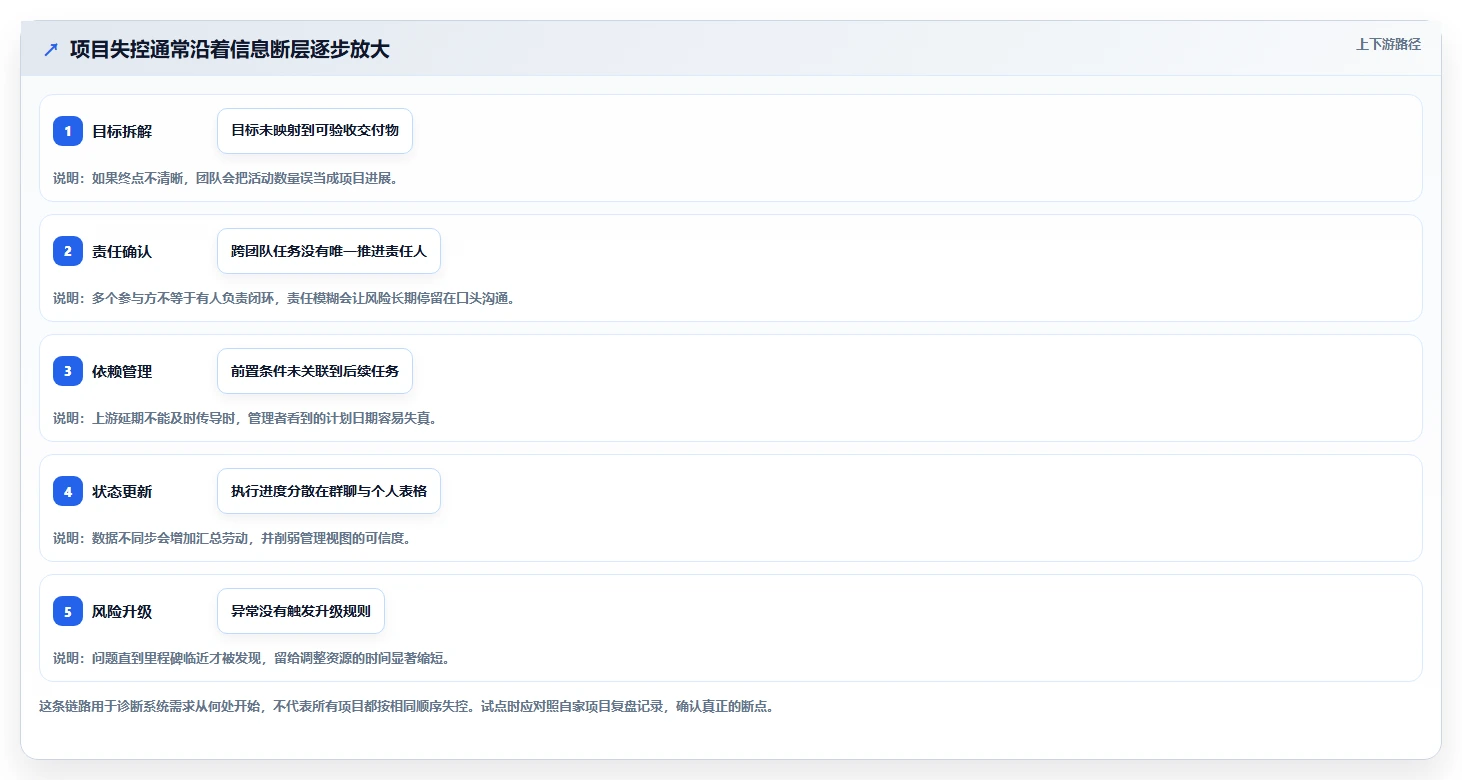Select the 状态更新 step label
Screen dimensions: 1462x780
[x=122, y=491]
